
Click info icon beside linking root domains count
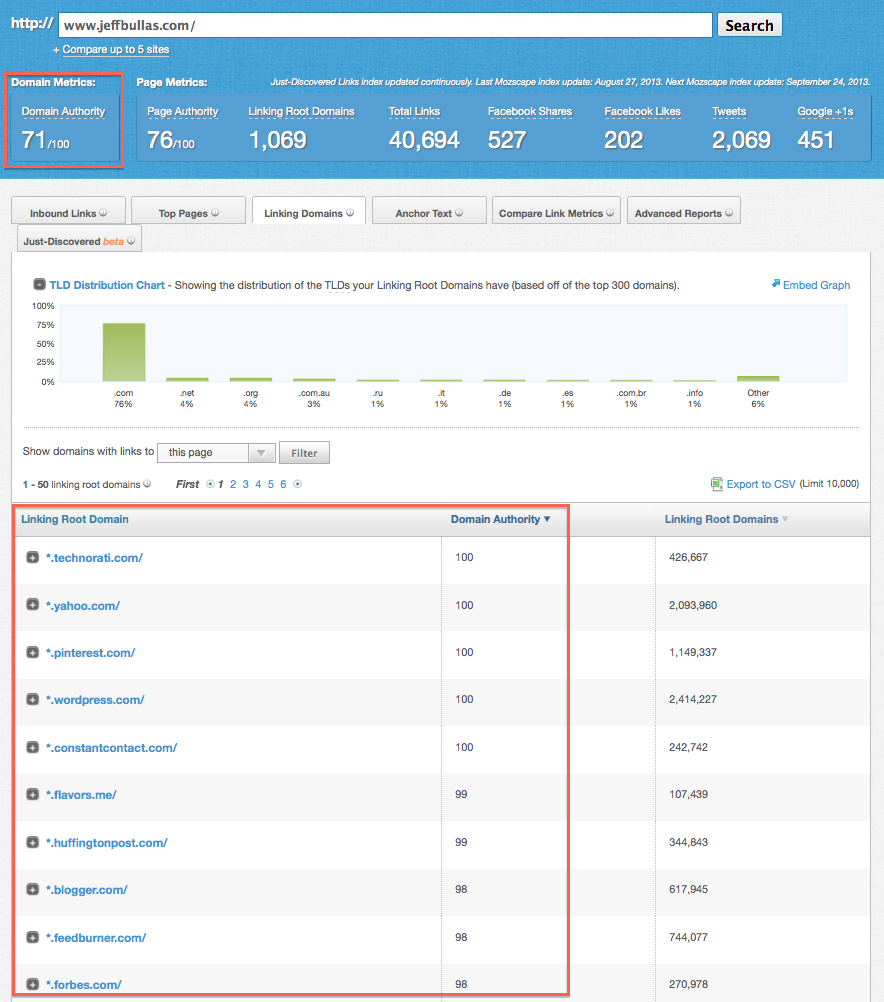147,484
